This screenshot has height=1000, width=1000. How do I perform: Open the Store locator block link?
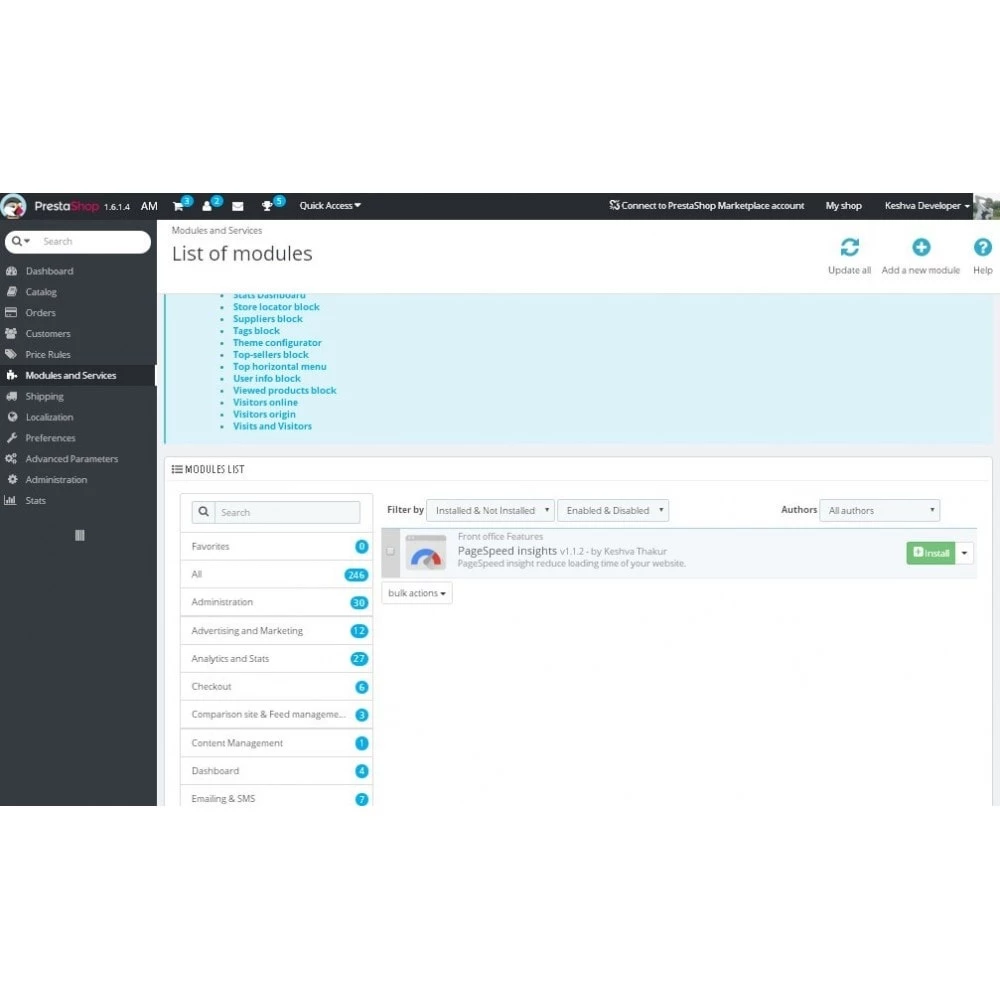click(x=276, y=307)
